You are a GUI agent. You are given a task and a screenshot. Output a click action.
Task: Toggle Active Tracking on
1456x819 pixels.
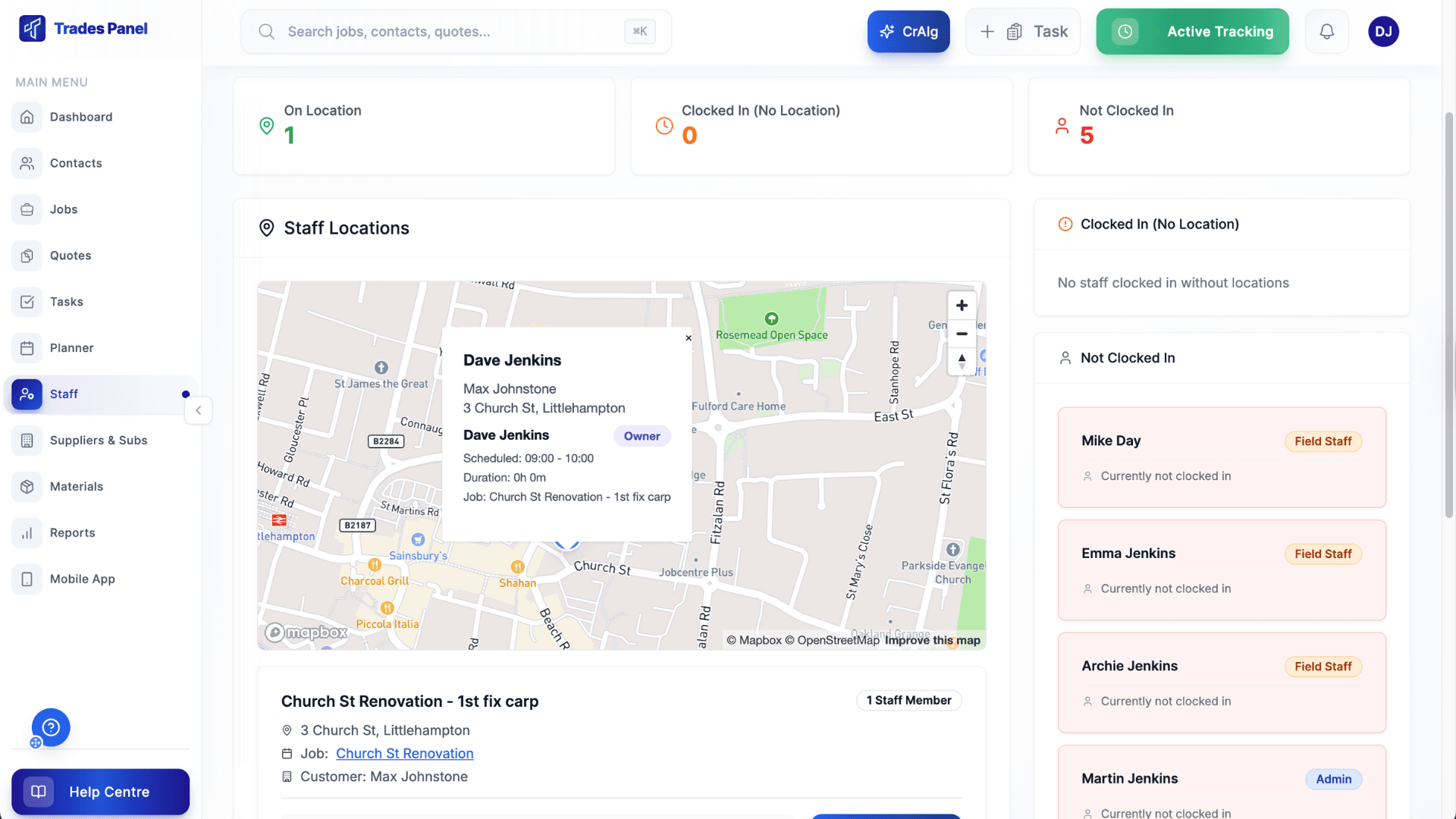(1192, 31)
